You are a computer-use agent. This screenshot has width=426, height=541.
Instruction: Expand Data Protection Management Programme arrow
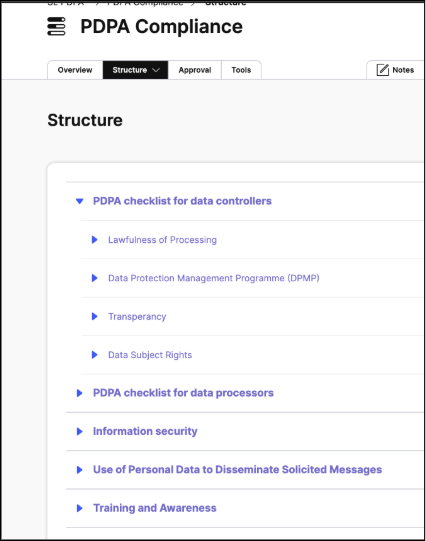(x=95, y=278)
